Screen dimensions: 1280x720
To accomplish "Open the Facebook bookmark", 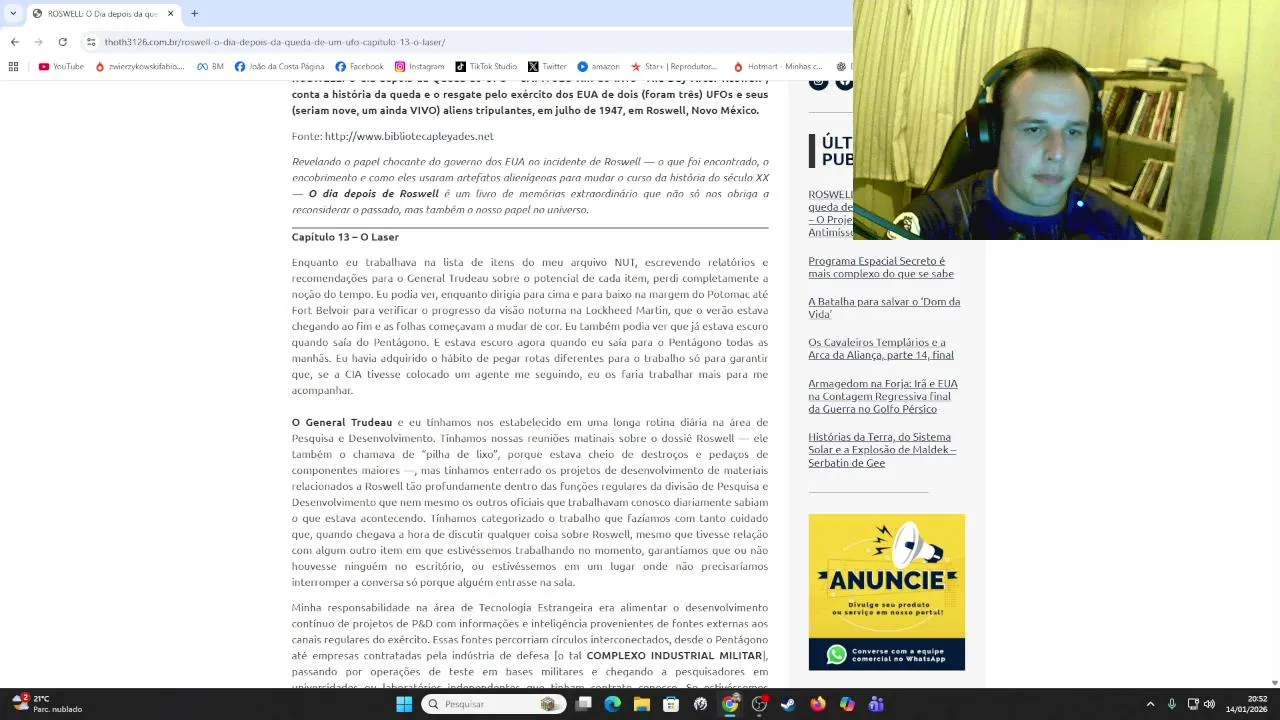I will click(359, 67).
